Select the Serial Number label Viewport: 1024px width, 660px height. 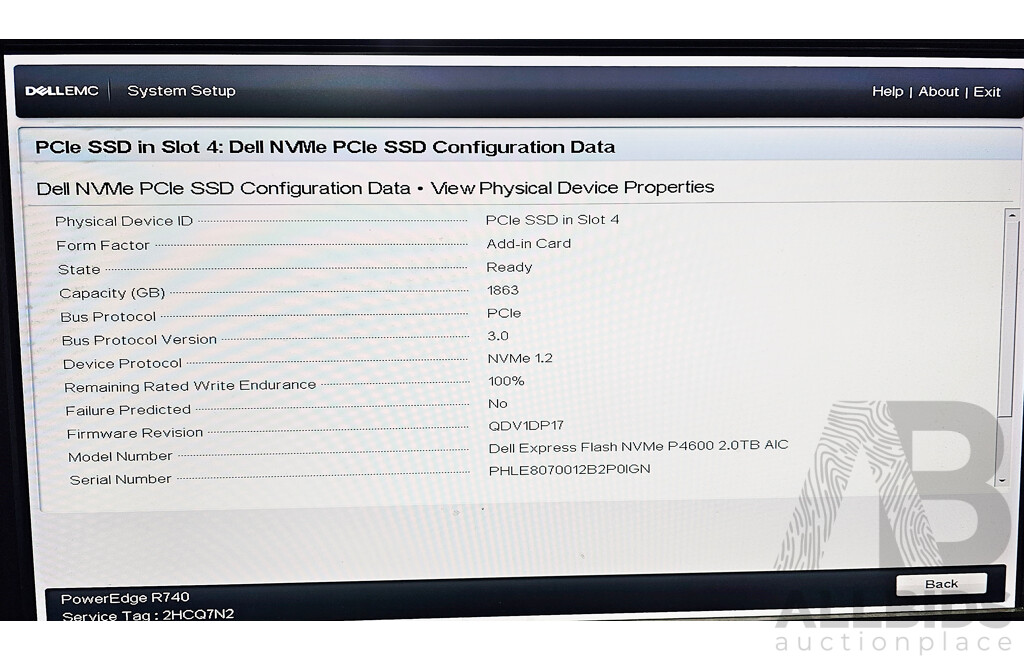(x=120, y=479)
